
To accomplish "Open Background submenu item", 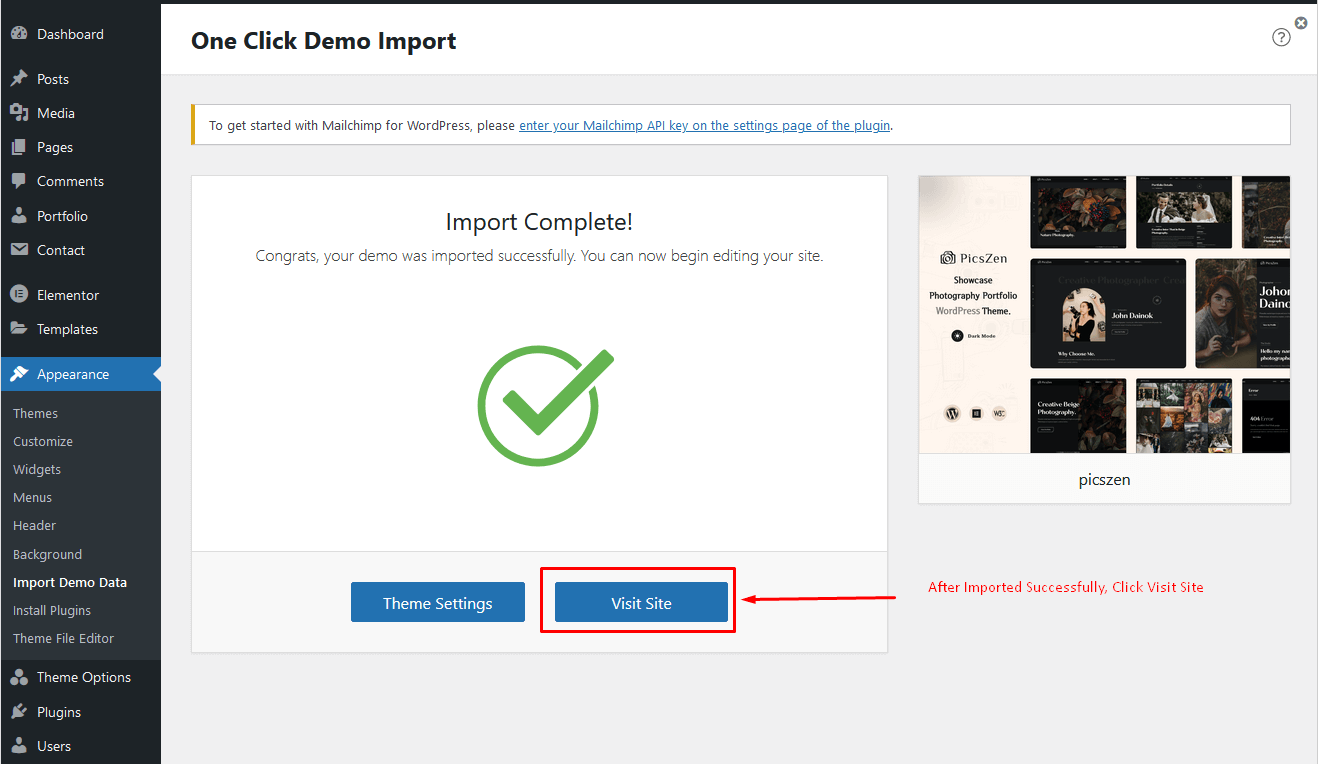I will coord(47,554).
